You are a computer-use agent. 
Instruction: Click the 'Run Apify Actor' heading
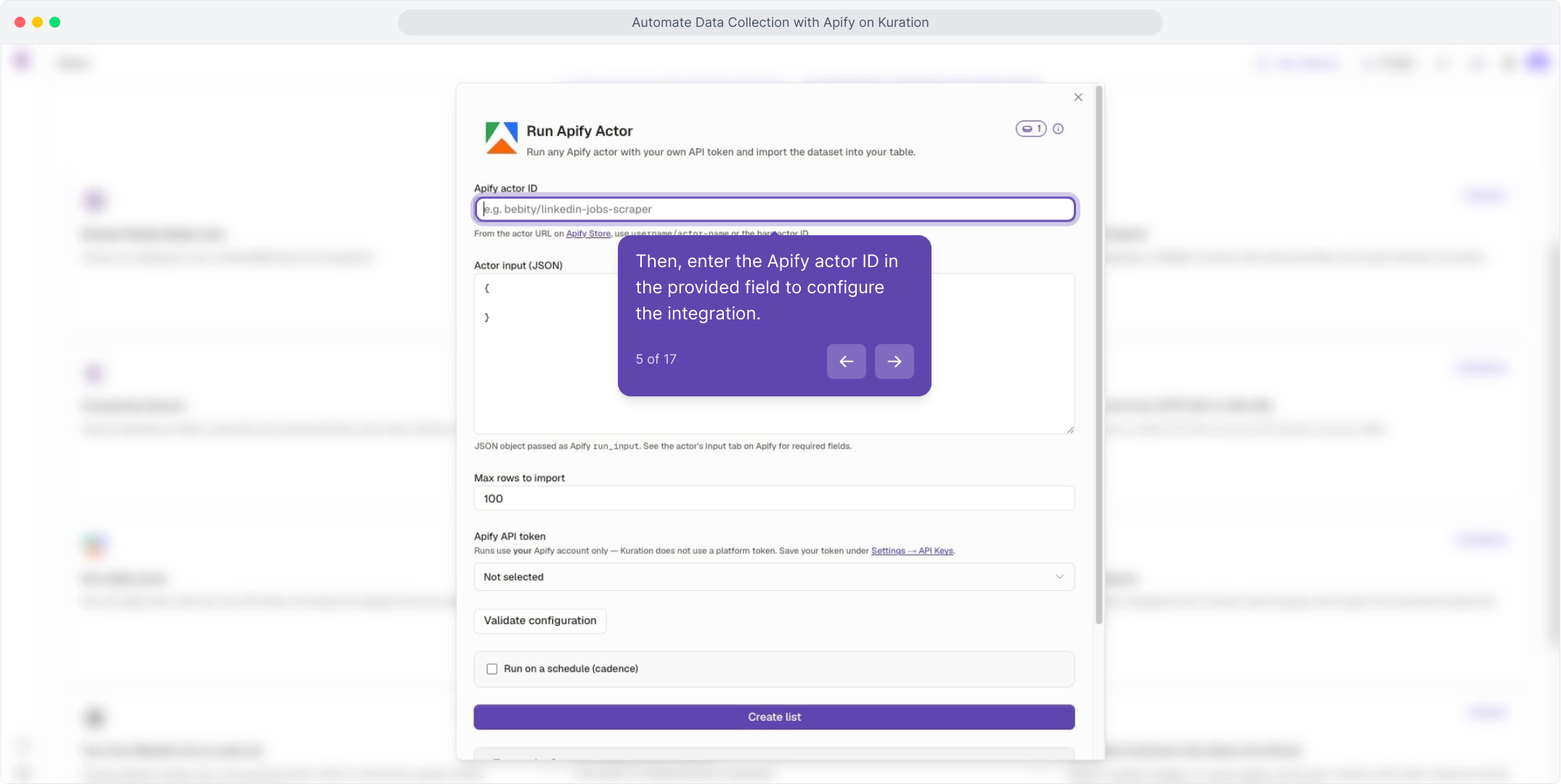point(579,131)
